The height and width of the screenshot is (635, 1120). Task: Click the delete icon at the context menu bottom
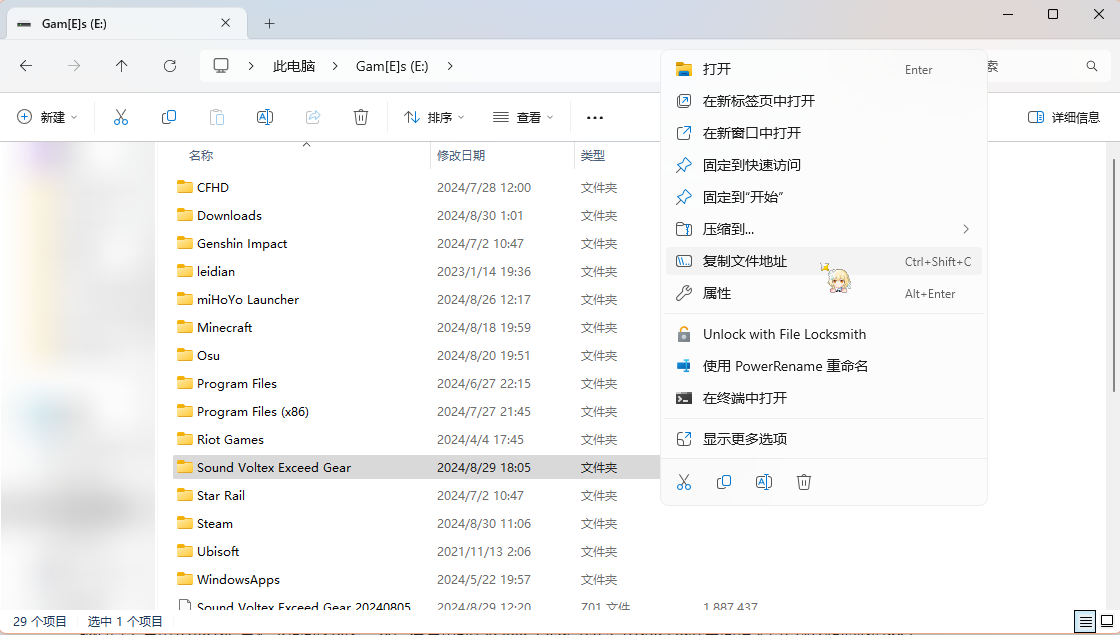[x=804, y=482]
